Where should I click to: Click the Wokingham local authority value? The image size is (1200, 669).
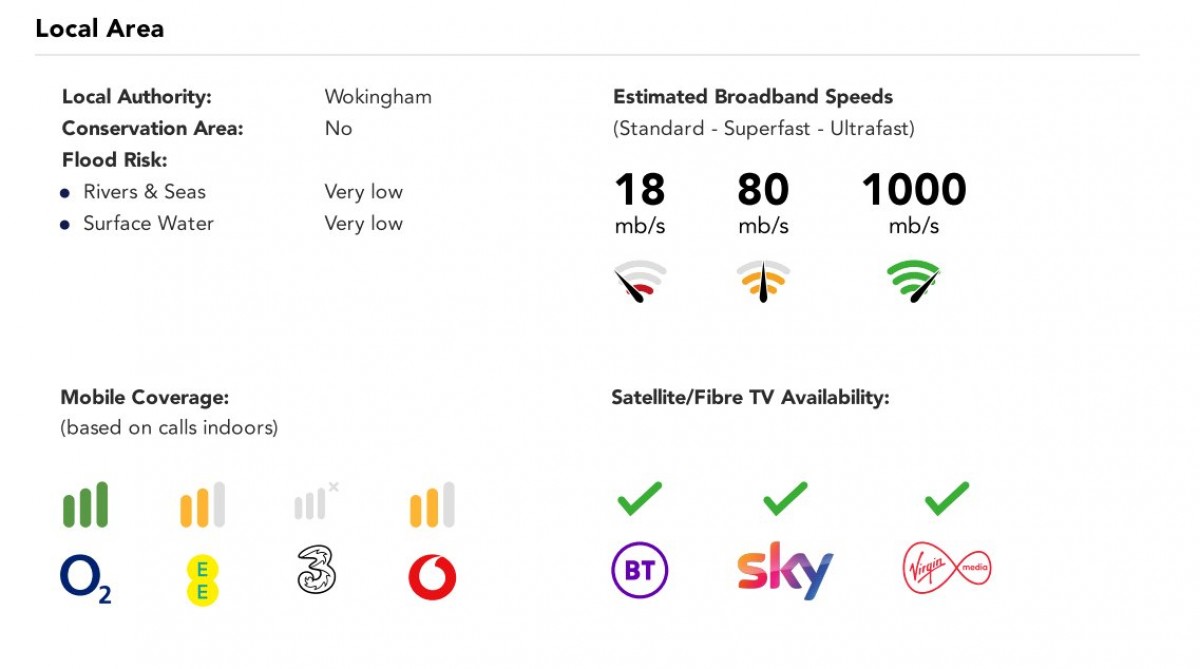378,97
